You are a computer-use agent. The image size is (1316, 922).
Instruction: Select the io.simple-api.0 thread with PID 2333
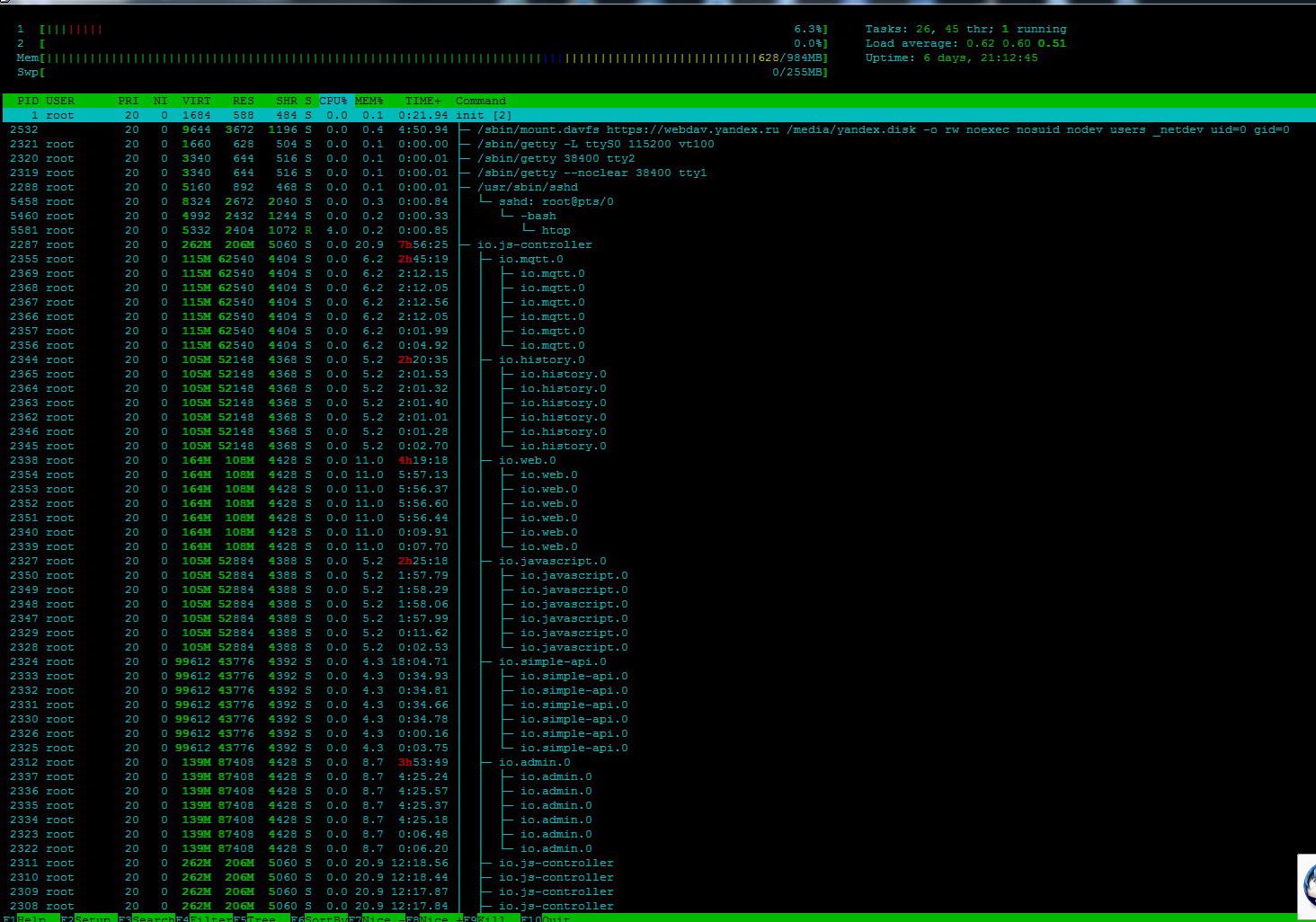[658, 676]
